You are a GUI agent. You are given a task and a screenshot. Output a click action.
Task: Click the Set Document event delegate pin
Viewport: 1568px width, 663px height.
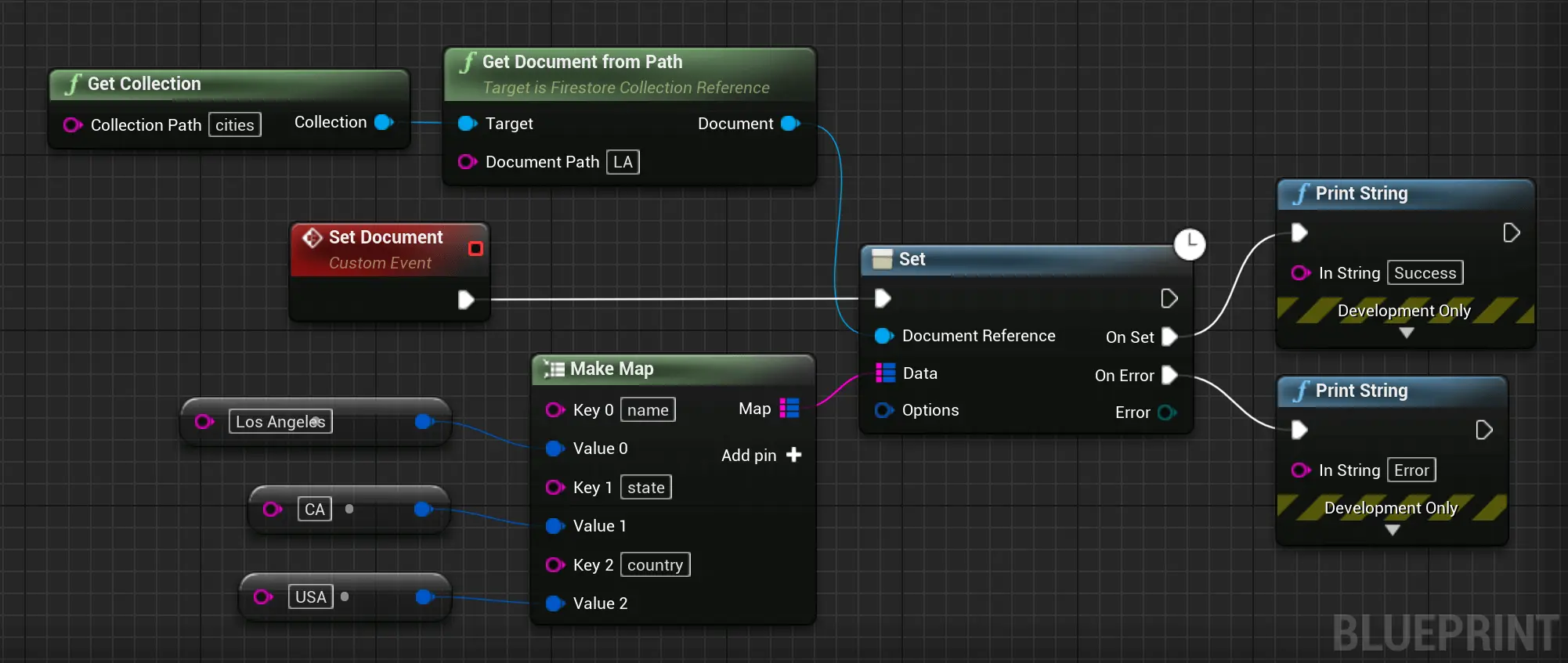(x=475, y=249)
